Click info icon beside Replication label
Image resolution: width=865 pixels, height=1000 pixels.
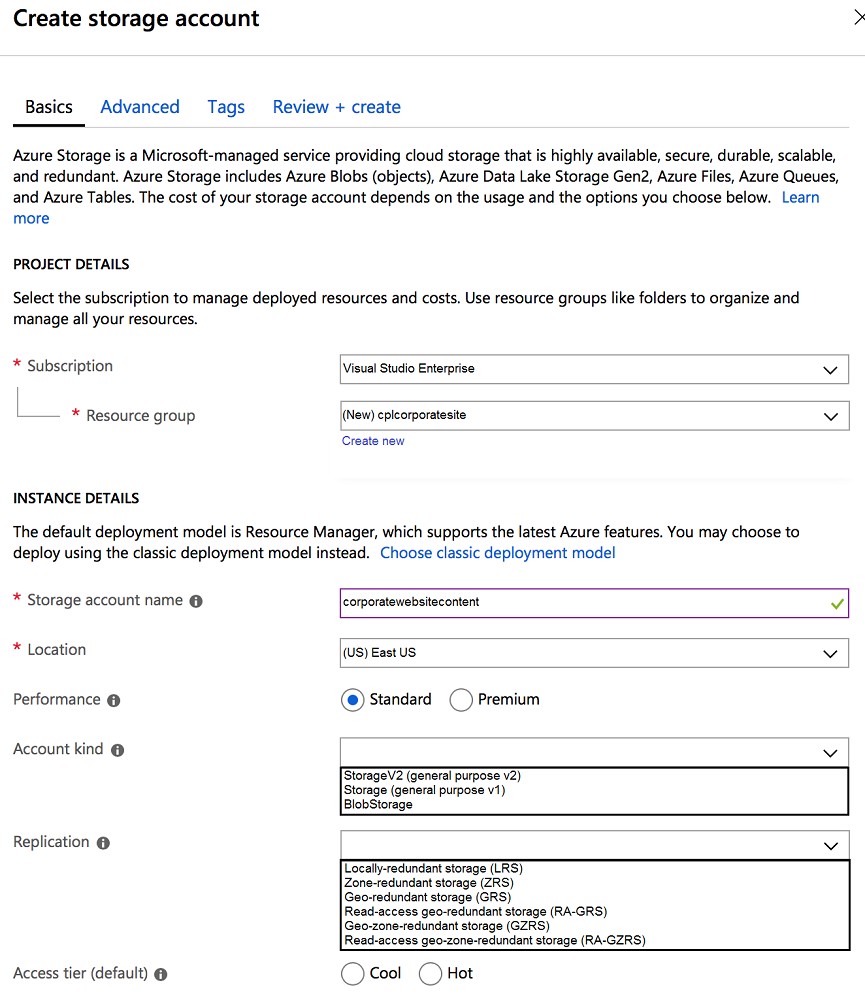(x=103, y=843)
